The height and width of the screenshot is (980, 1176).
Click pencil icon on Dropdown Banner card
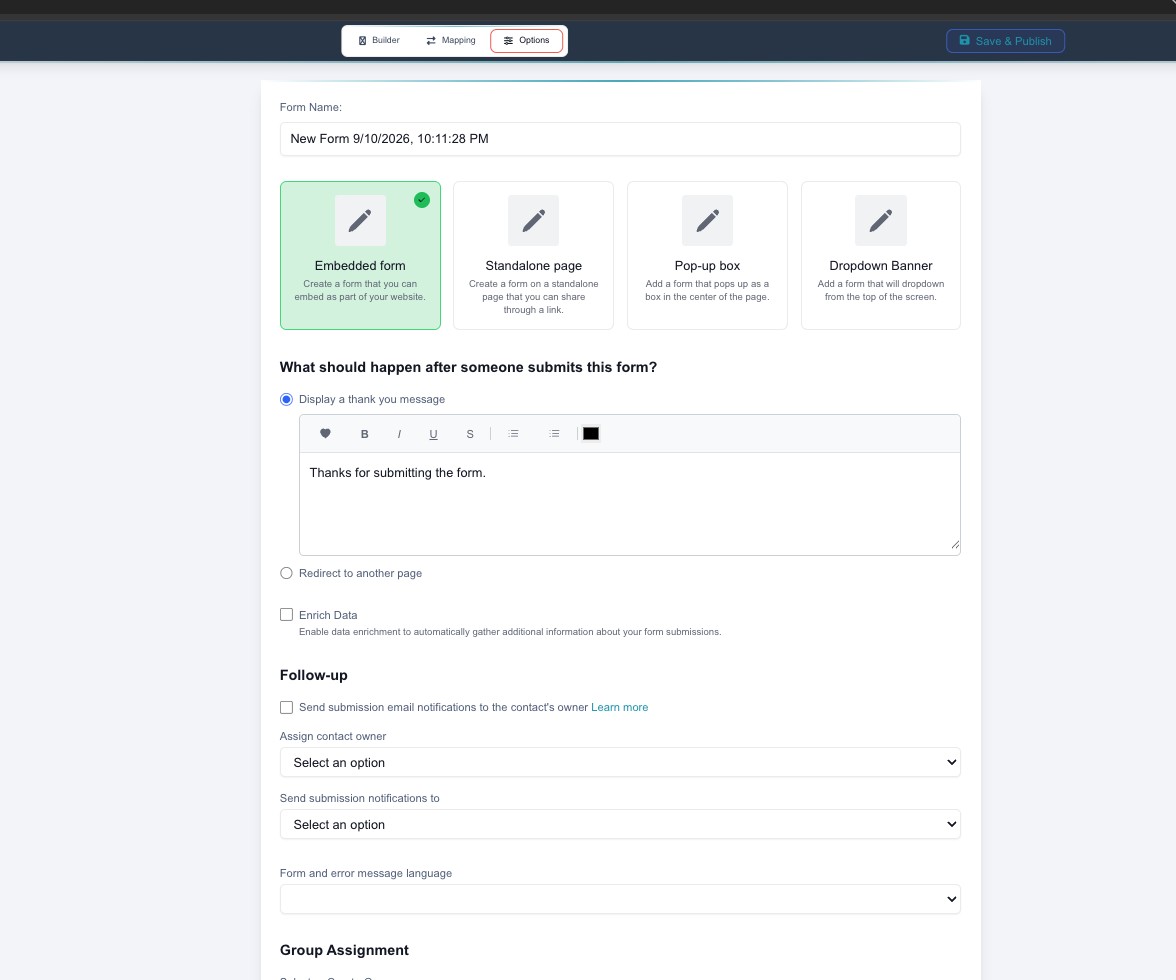(880, 220)
